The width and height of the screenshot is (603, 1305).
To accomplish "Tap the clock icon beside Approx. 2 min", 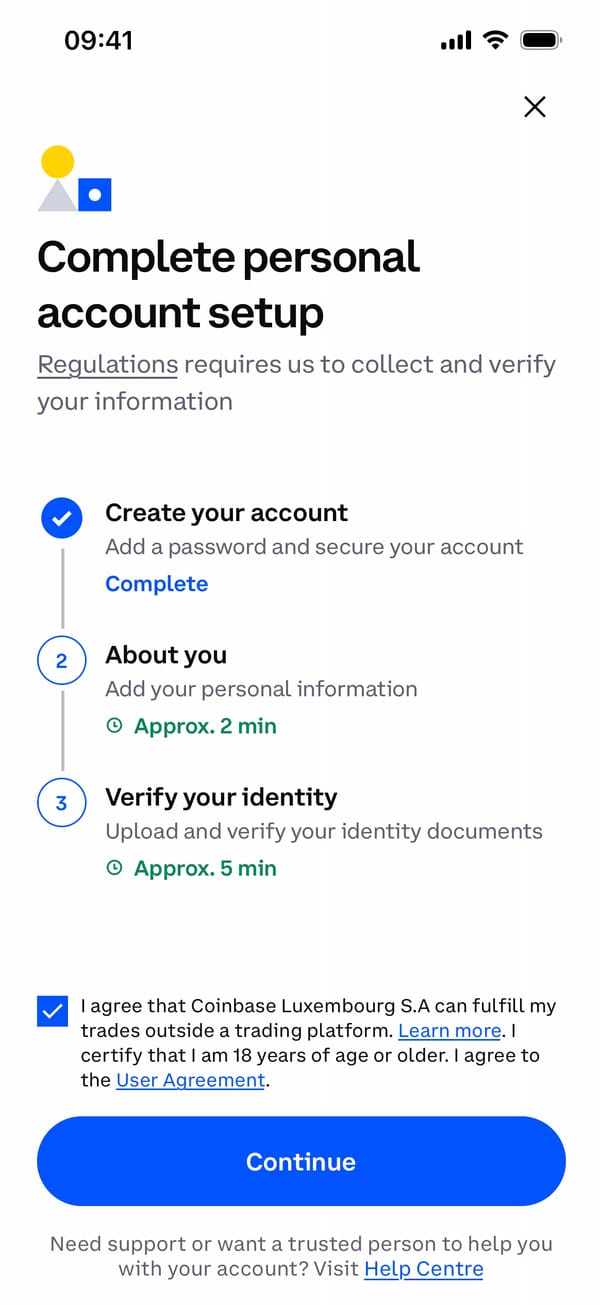I will click(114, 727).
